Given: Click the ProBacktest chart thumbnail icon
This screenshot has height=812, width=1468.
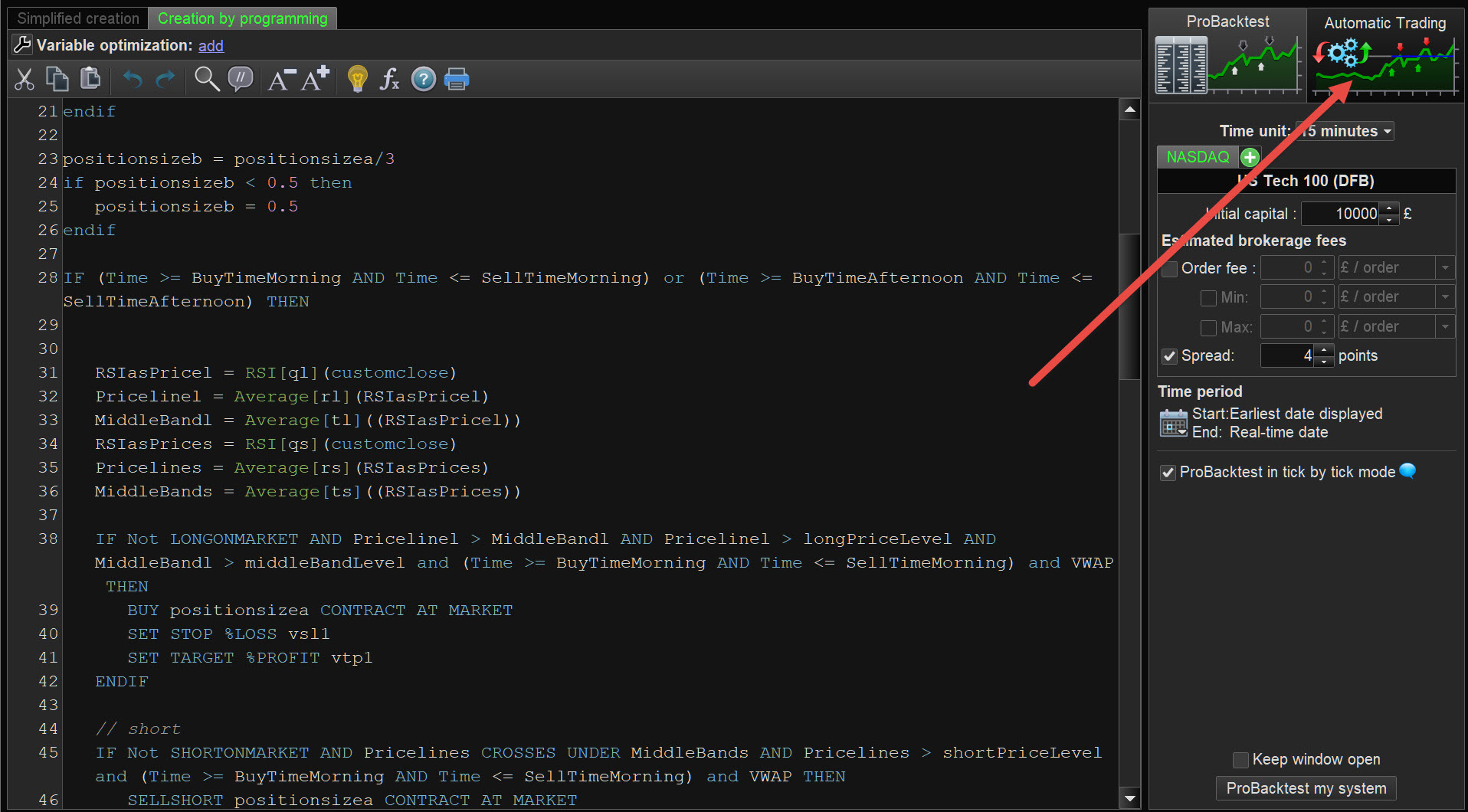Looking at the screenshot, I should coord(1227,66).
